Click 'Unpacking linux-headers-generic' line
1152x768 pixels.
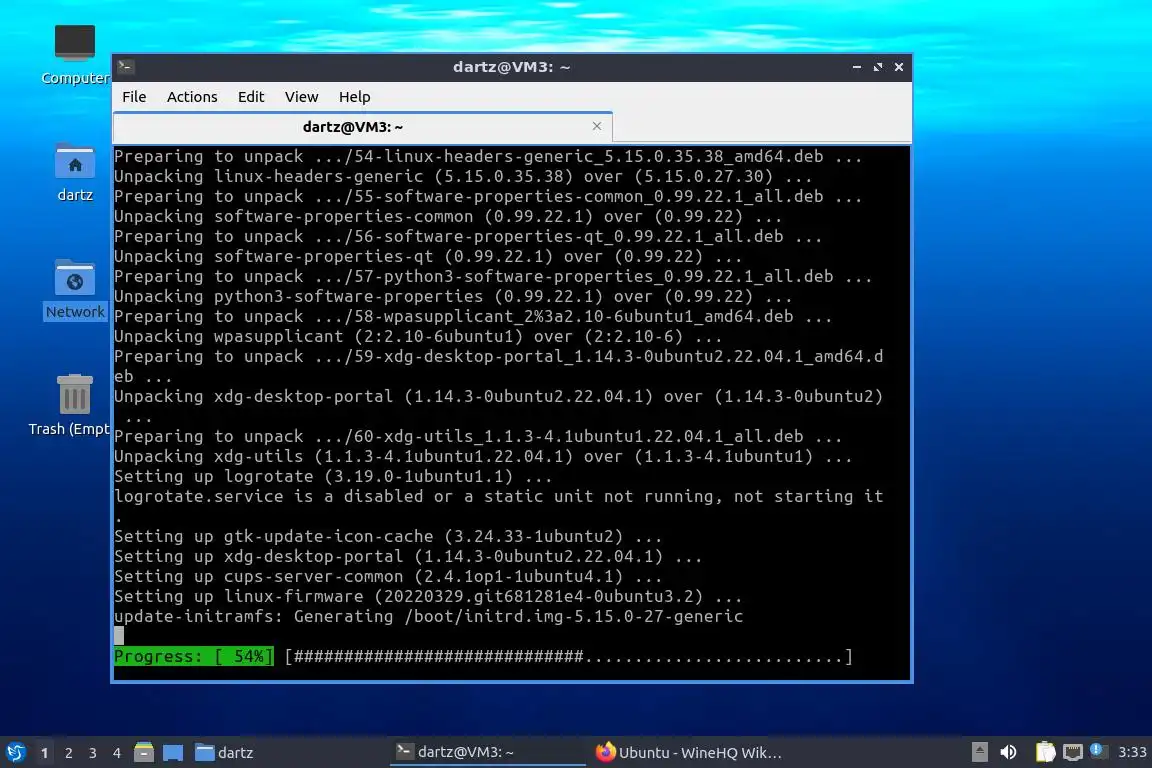463,176
